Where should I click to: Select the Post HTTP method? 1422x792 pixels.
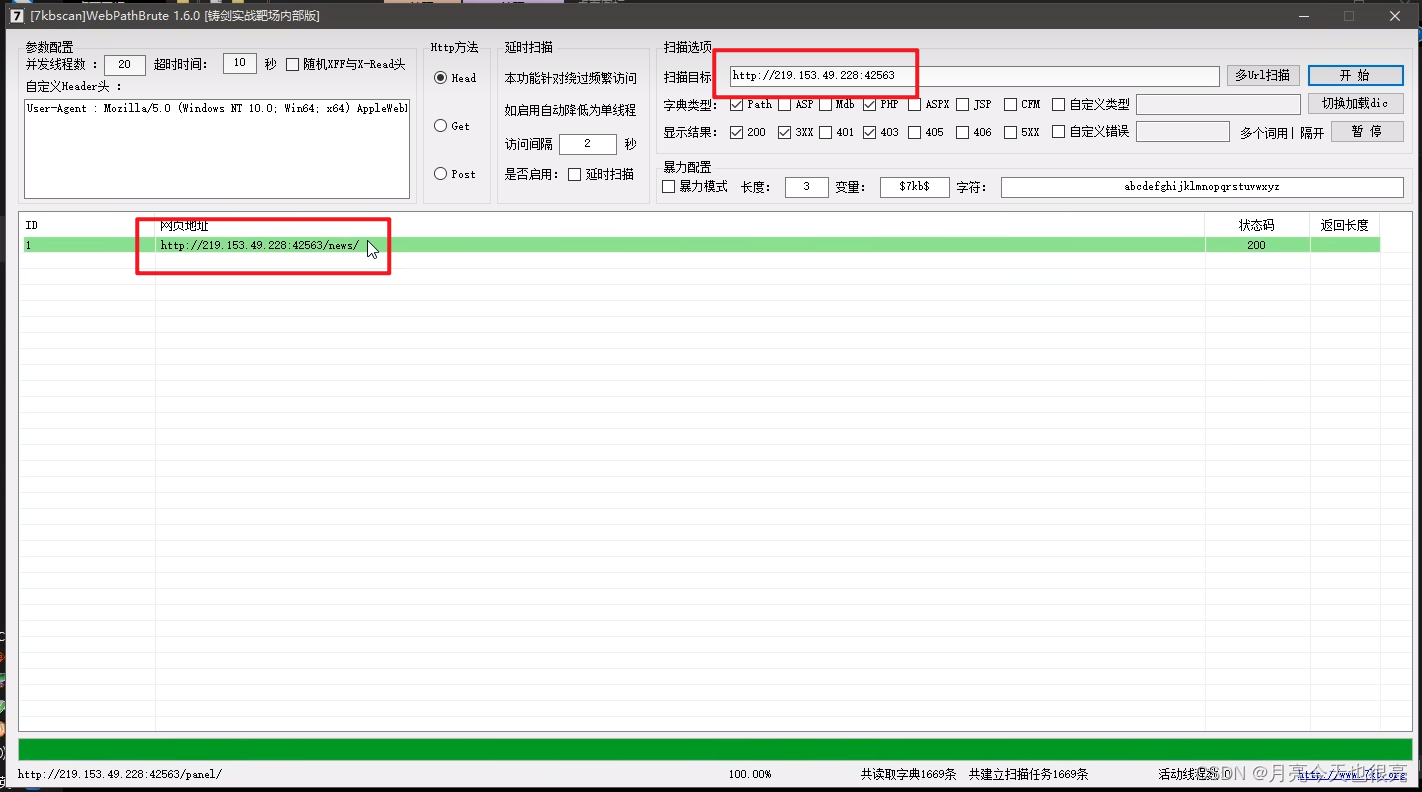coord(440,174)
